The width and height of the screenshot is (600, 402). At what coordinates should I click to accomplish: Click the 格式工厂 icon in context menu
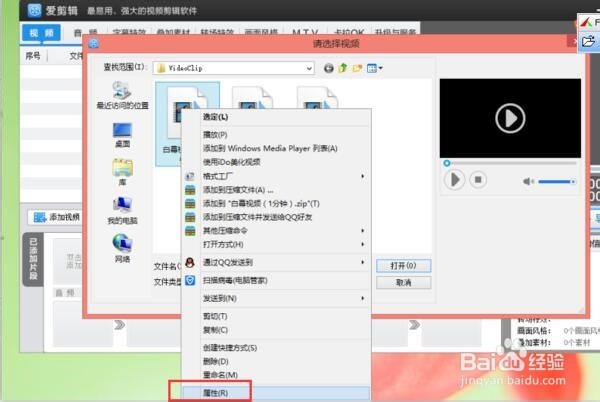tap(190, 176)
